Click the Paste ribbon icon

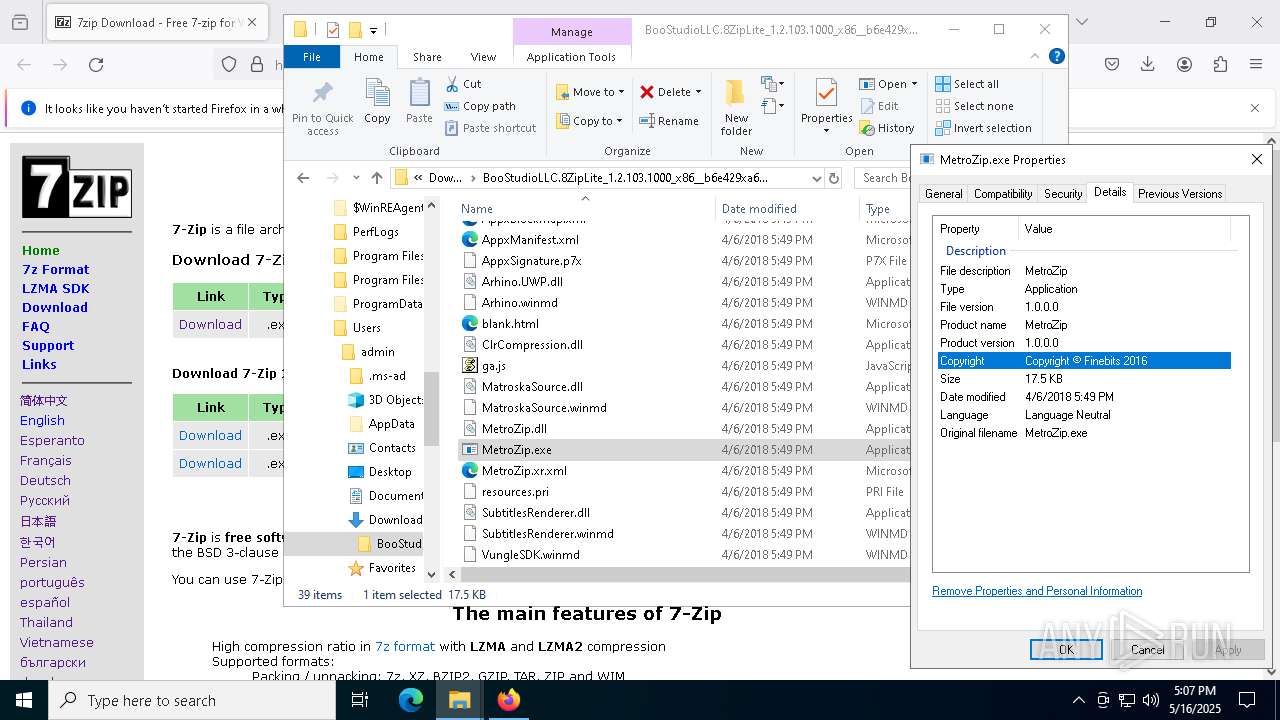point(419,102)
